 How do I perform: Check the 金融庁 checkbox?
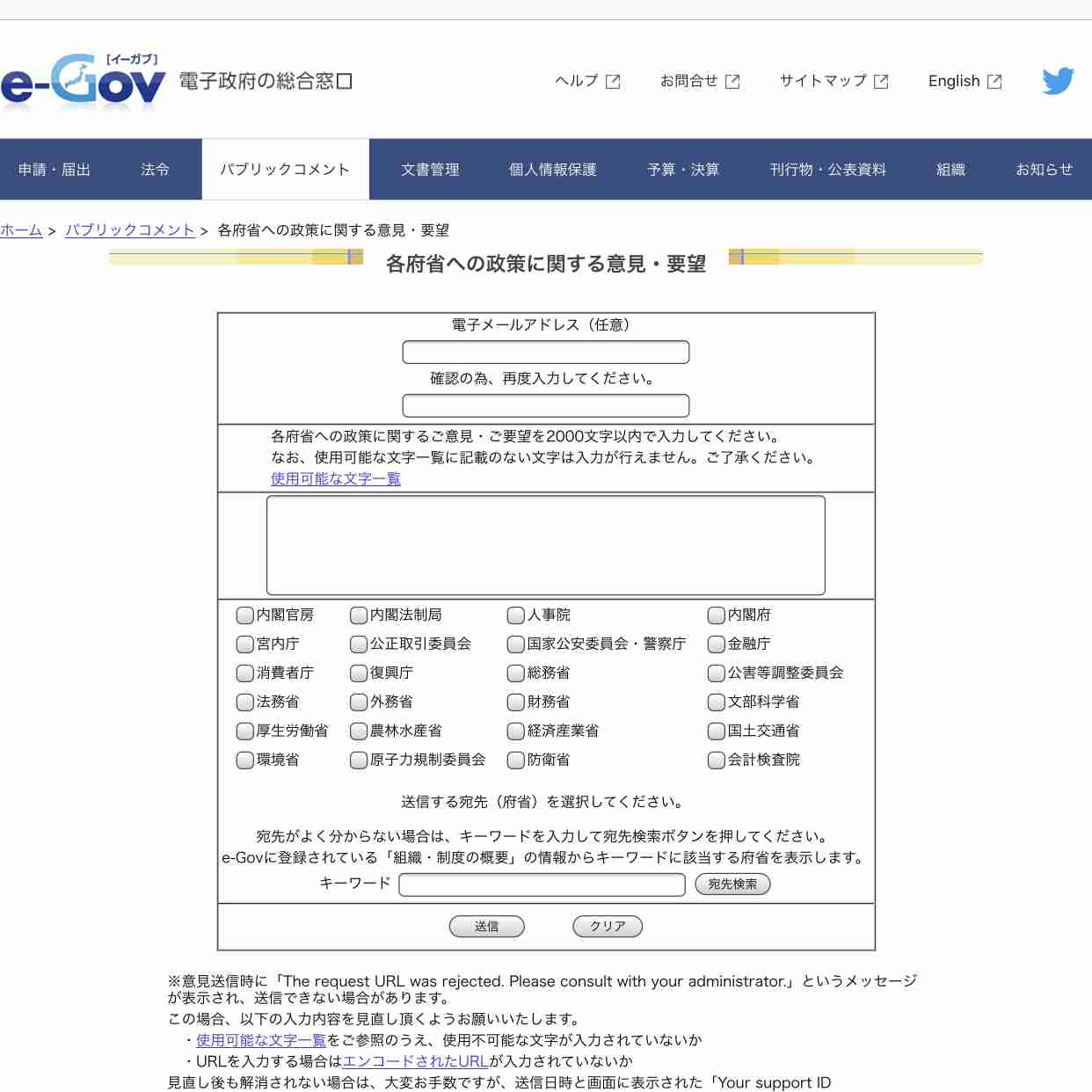pyautogui.click(x=717, y=644)
